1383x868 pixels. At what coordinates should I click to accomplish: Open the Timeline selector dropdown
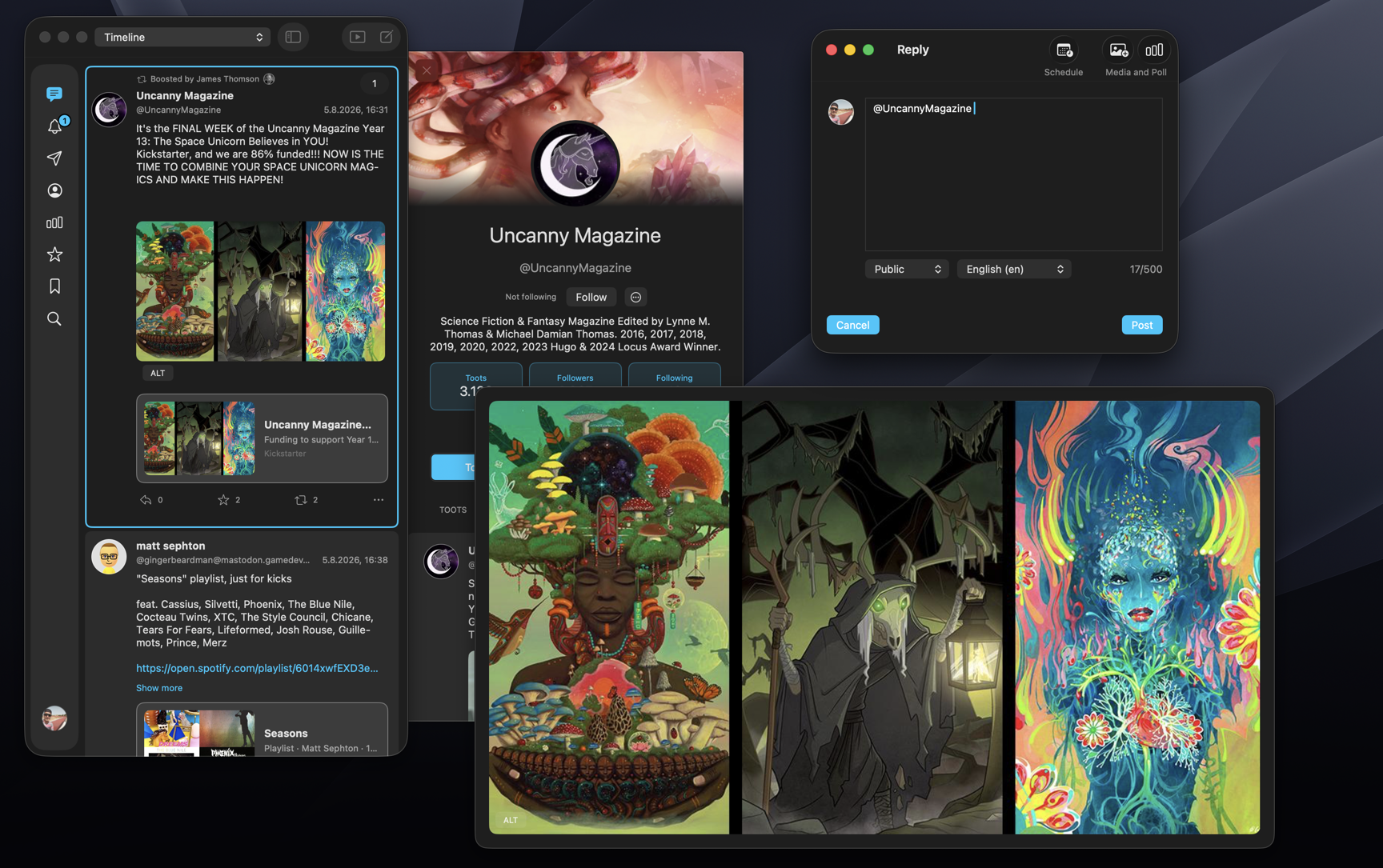[x=182, y=37]
